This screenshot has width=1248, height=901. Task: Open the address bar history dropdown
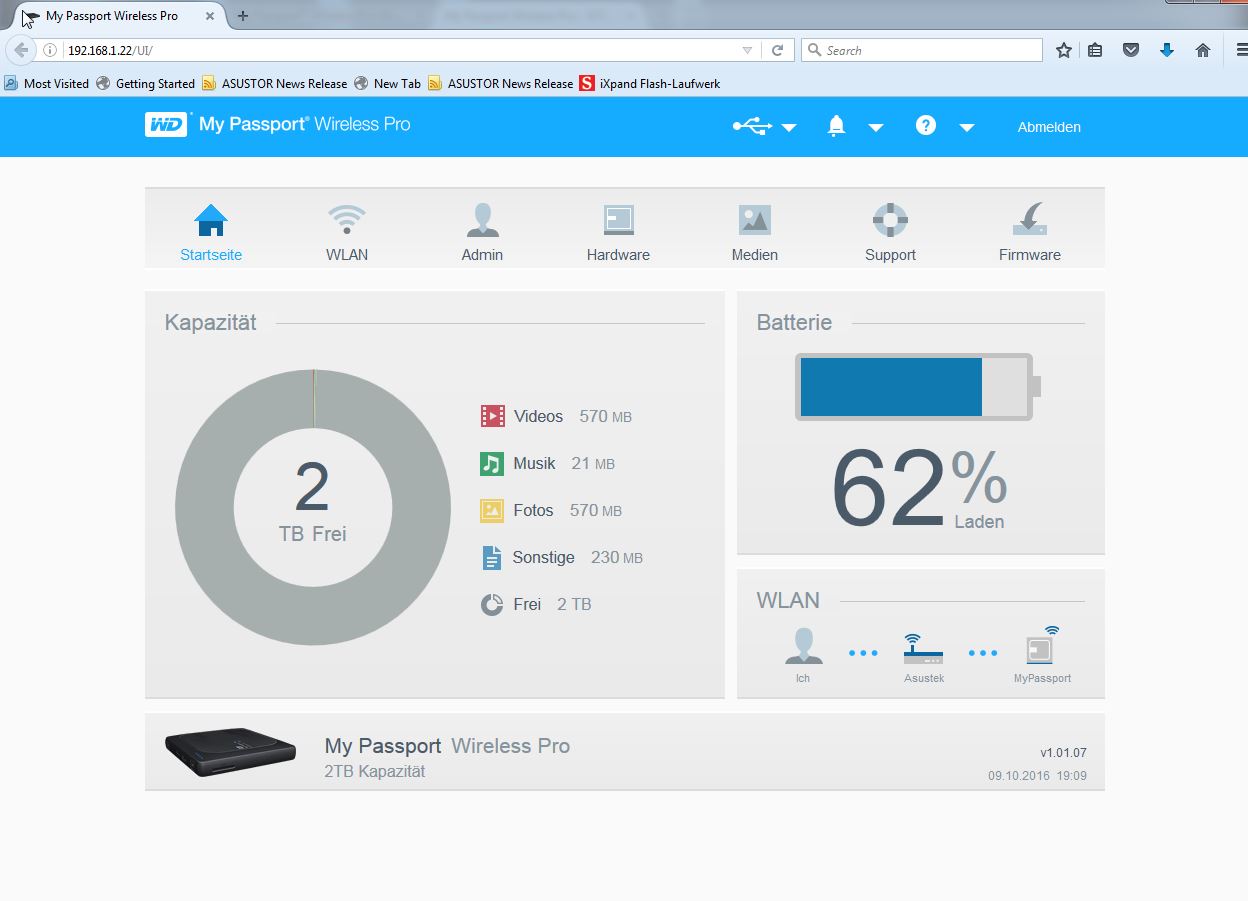click(747, 50)
